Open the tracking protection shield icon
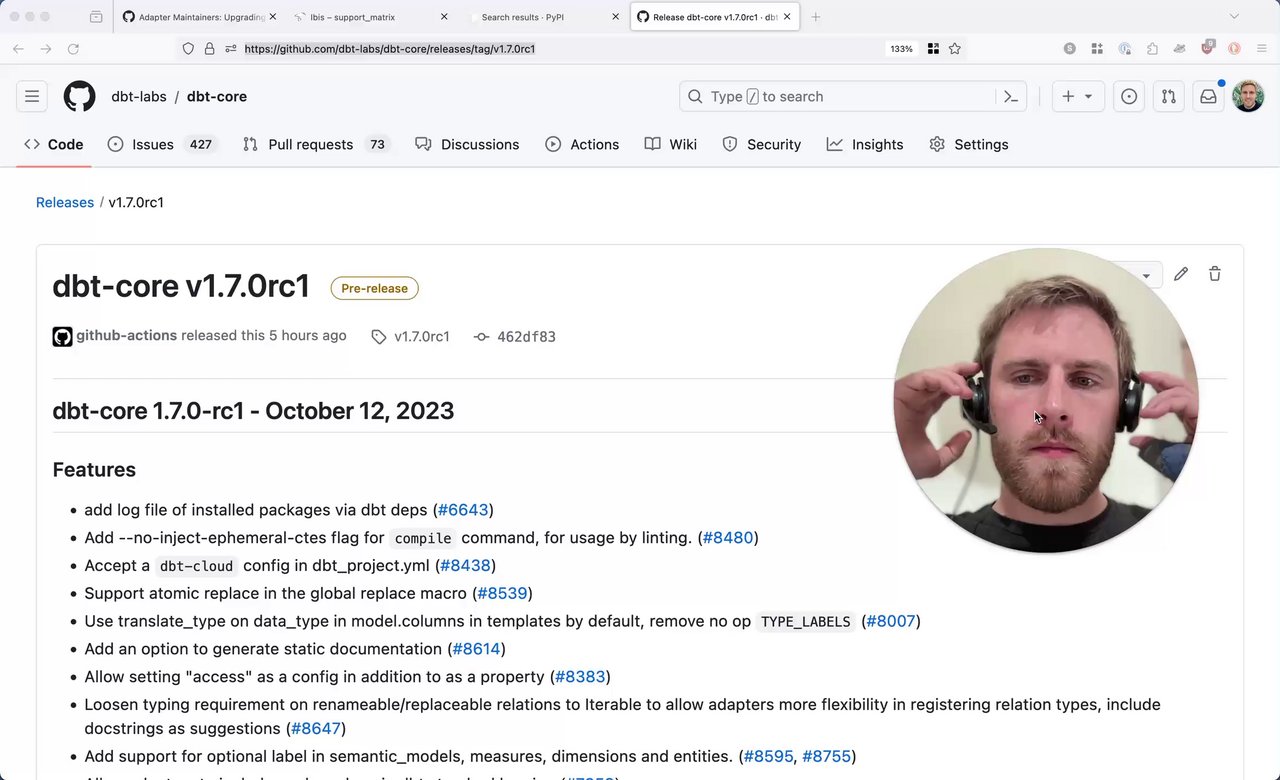1280x780 pixels. tap(188, 48)
